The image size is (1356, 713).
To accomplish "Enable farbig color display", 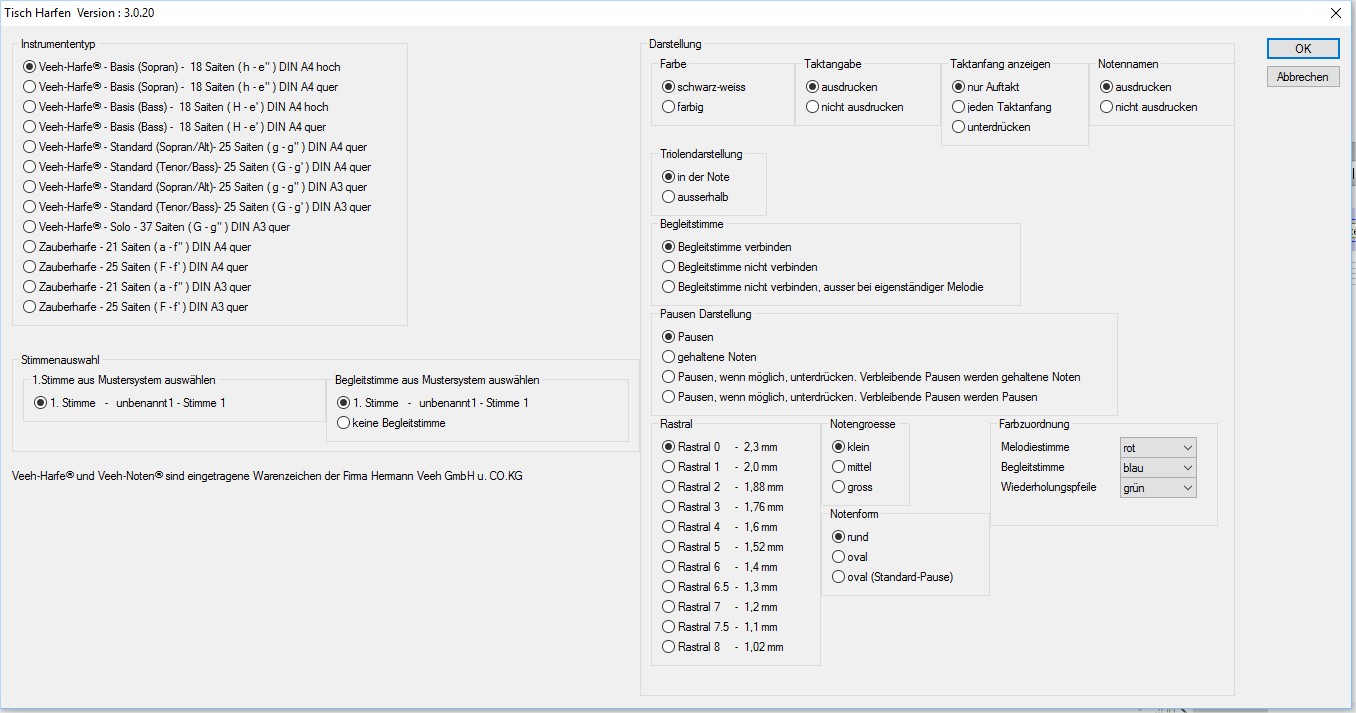I will 669,107.
